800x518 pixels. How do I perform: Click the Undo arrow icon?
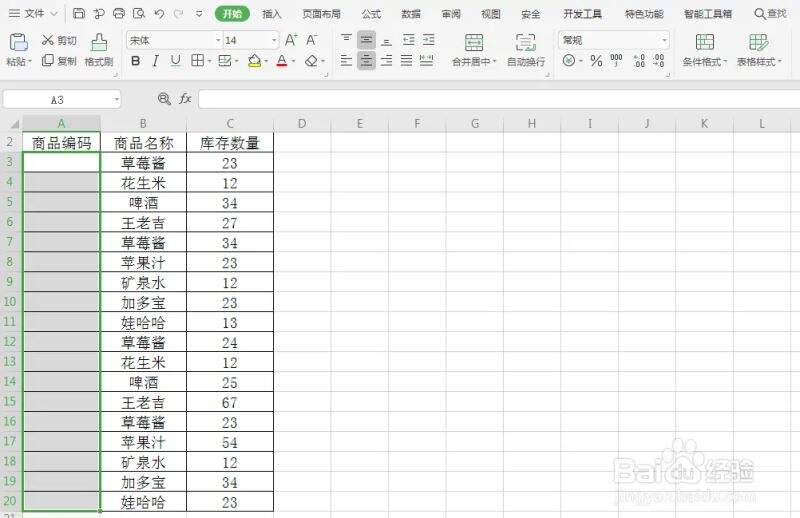[159, 14]
